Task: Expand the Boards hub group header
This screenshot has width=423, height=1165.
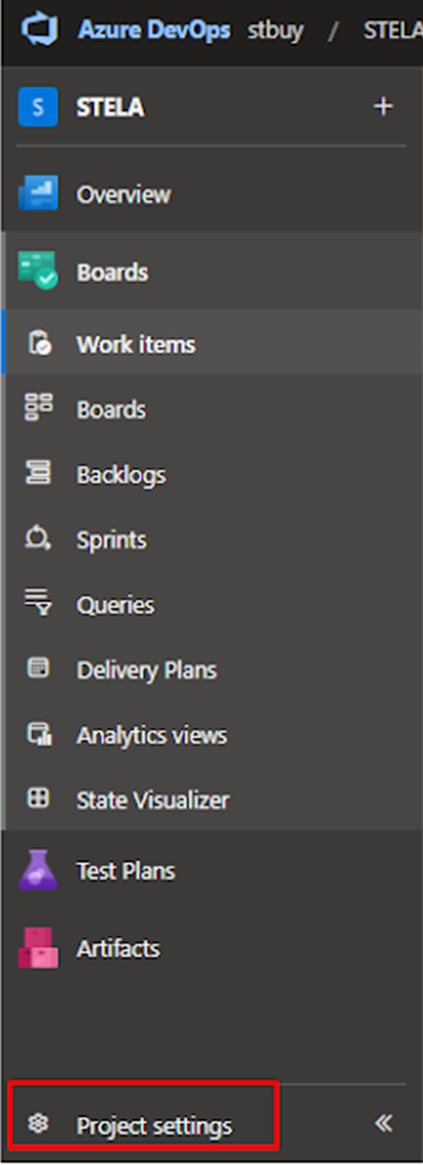Action: tap(213, 271)
